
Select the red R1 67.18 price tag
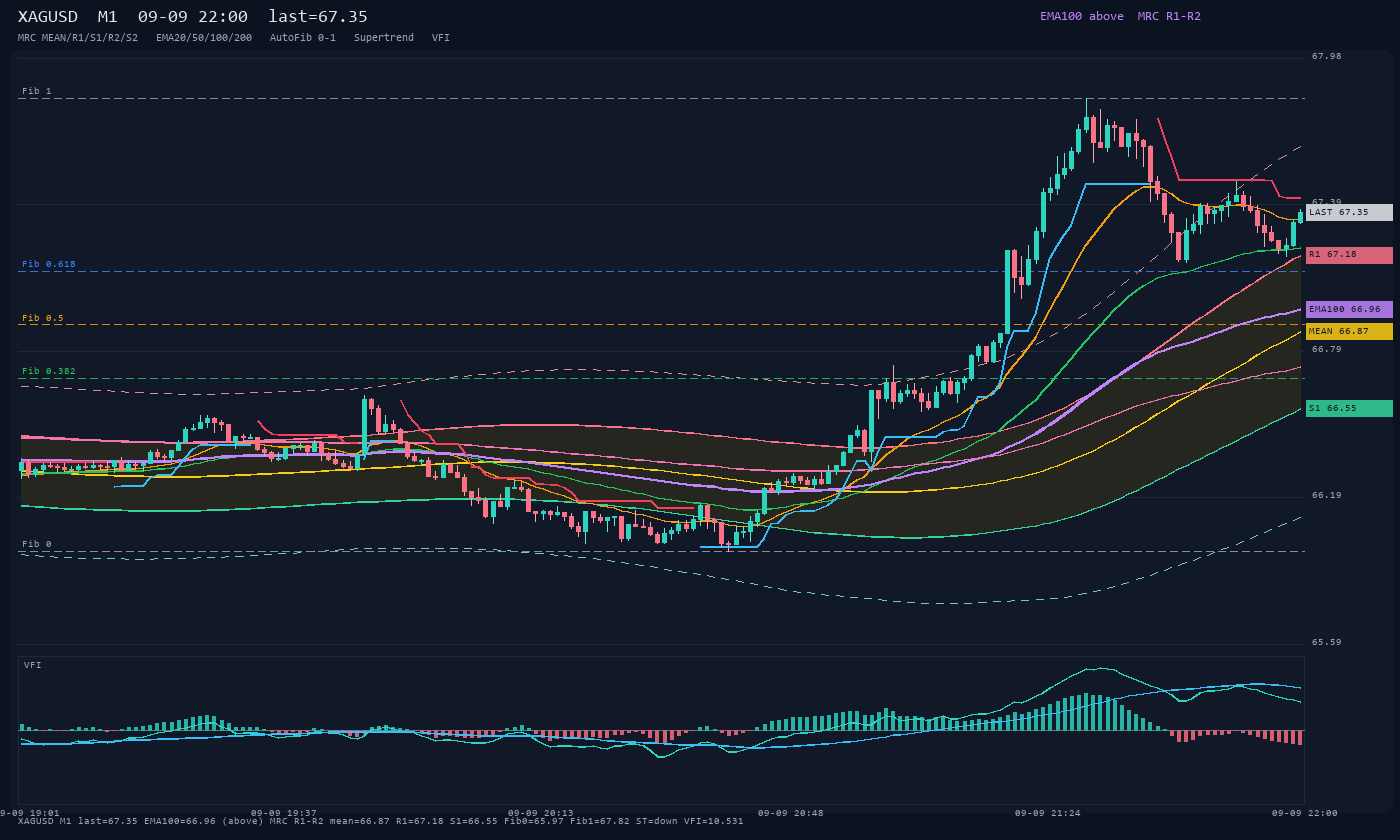point(1349,255)
